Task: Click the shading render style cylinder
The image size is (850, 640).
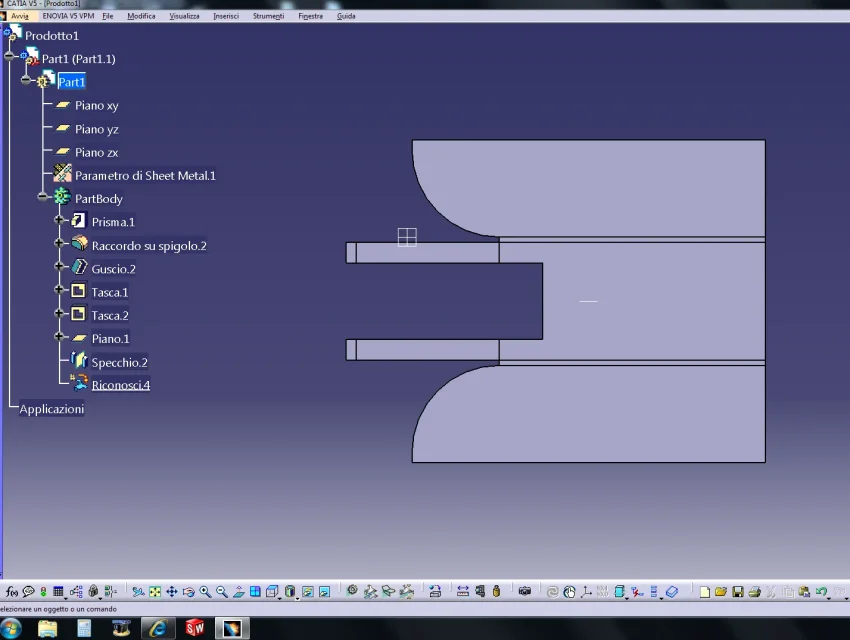Action: point(290,591)
